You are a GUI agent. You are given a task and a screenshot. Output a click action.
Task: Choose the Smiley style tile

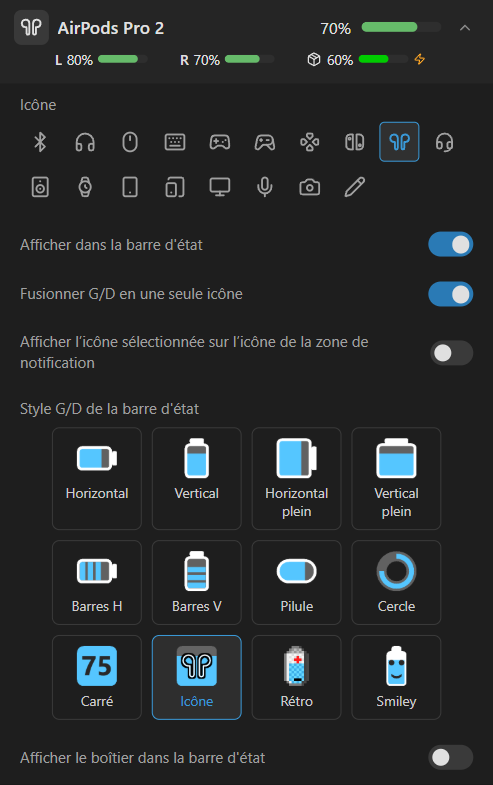point(396,677)
